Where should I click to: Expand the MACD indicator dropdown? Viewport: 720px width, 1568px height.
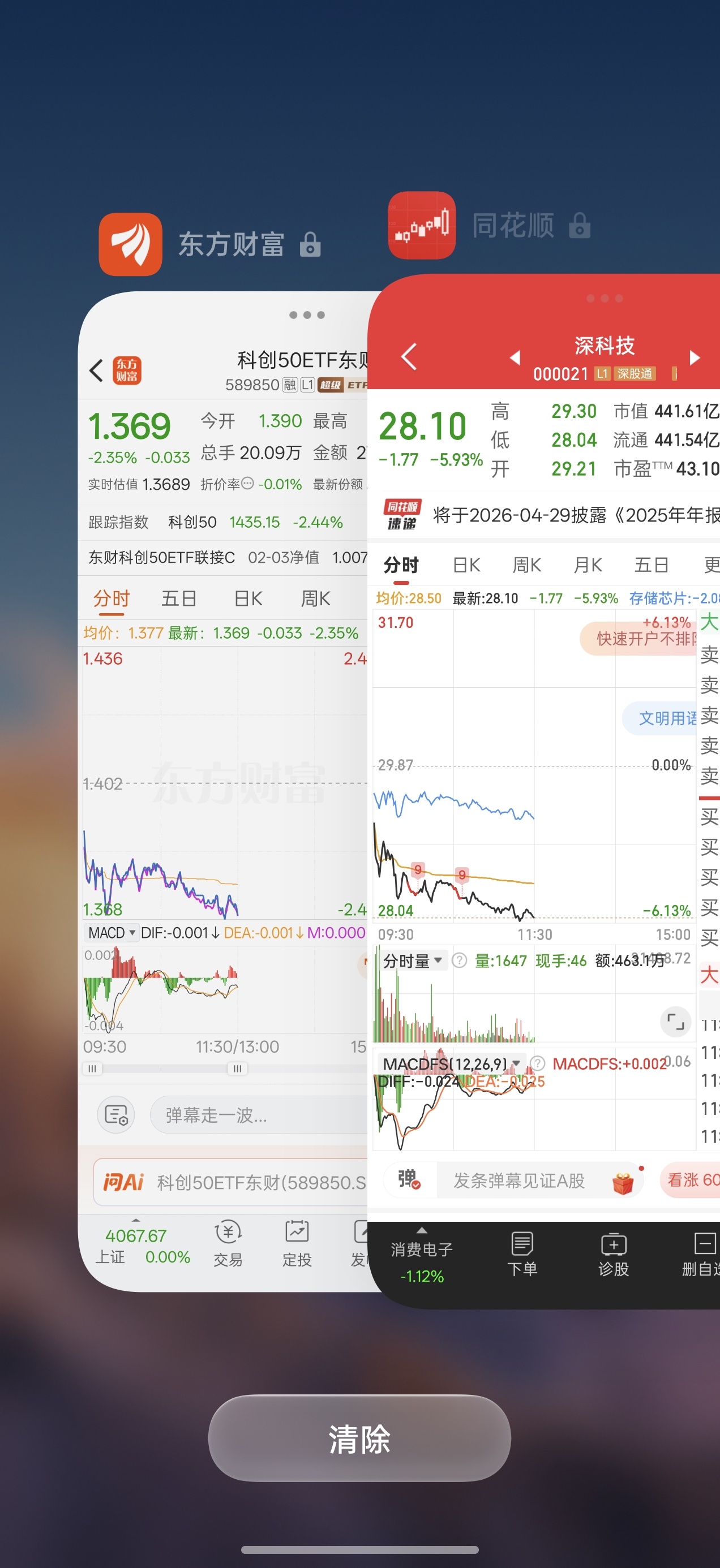coord(112,933)
